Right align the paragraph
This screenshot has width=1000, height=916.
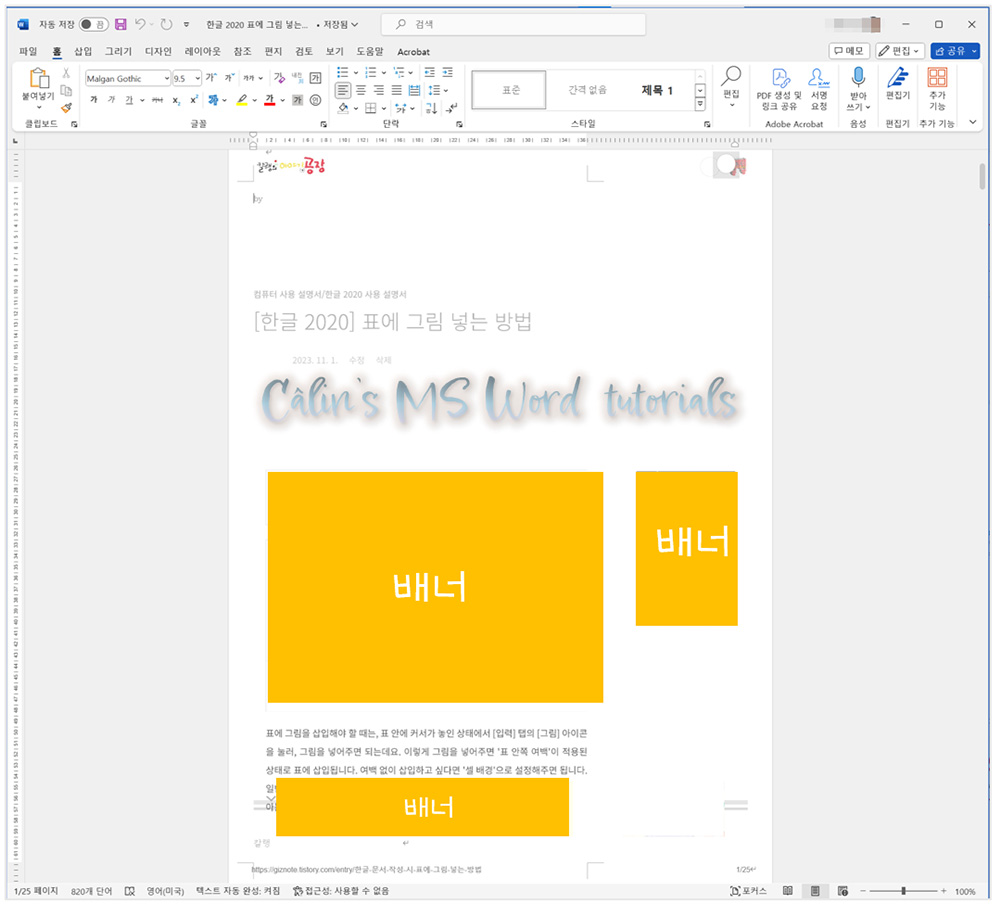pyautogui.click(x=379, y=90)
